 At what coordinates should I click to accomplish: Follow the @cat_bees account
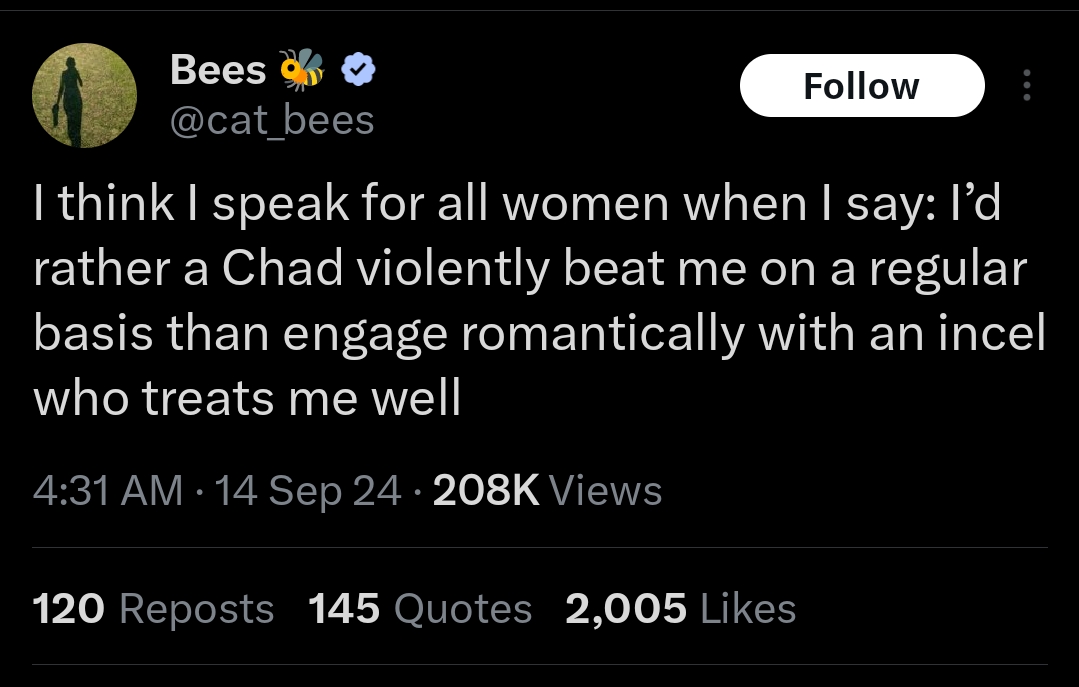pos(862,85)
